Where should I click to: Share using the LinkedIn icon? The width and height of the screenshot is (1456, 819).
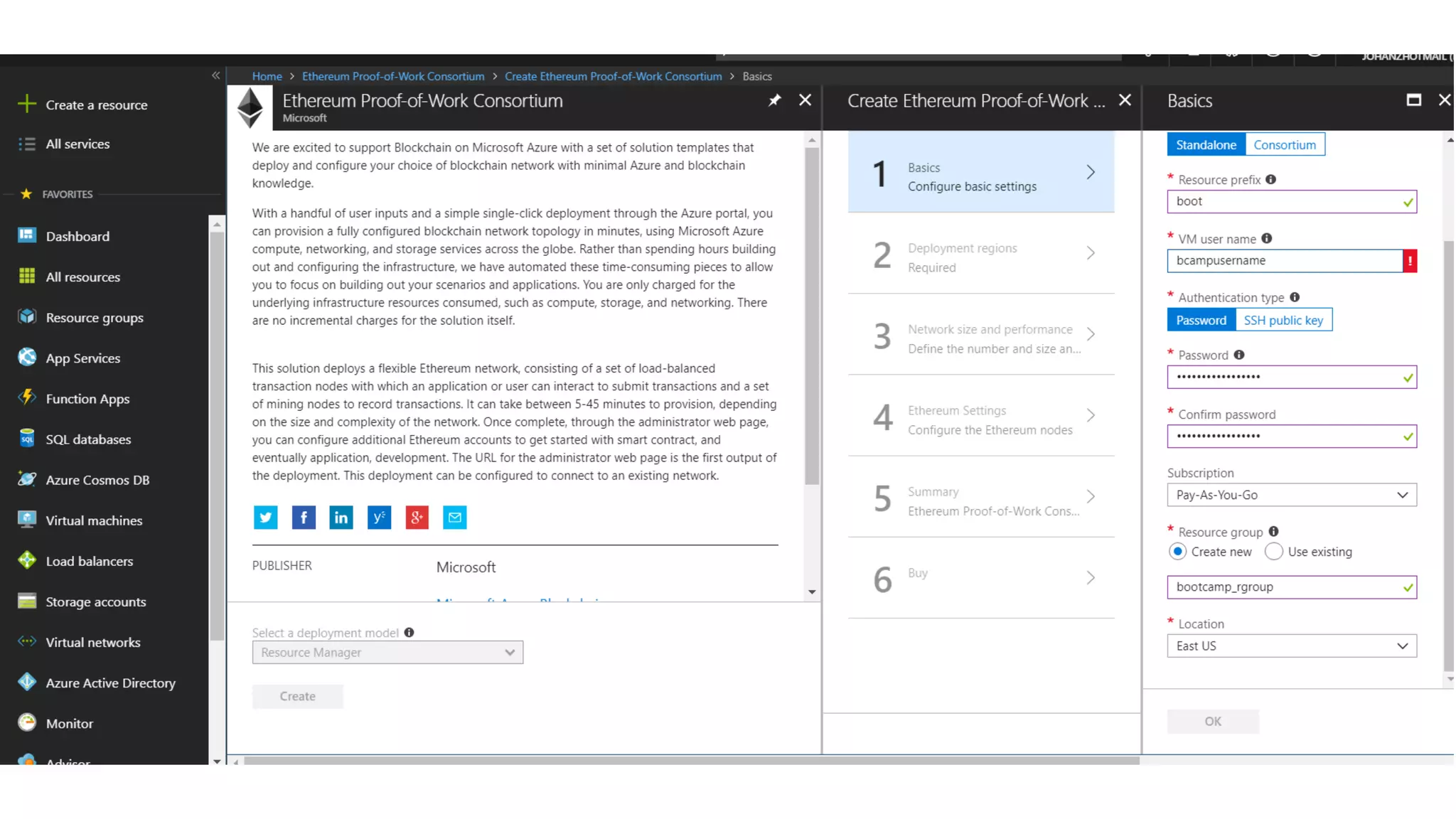coord(341,518)
